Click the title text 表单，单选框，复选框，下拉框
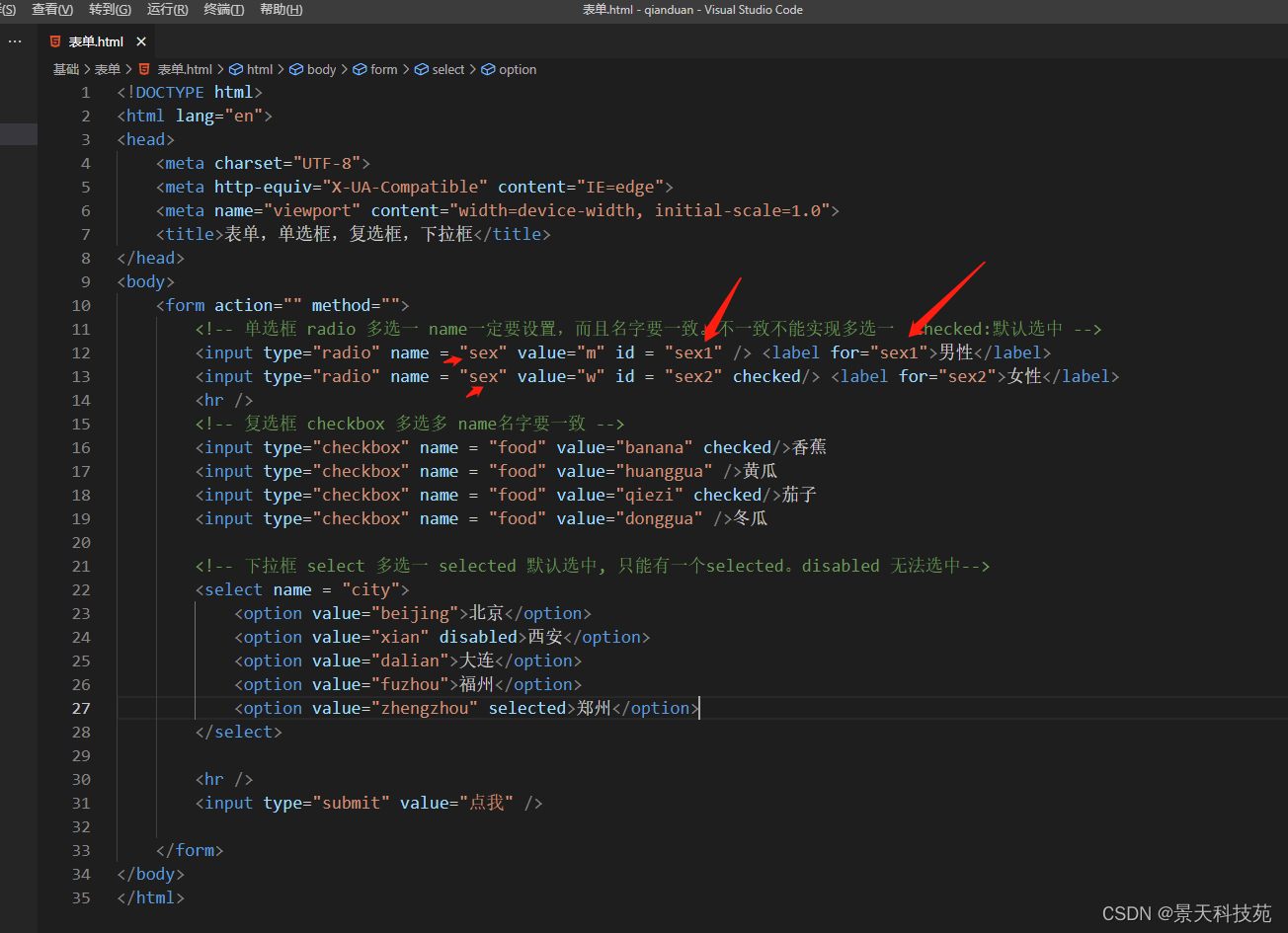This screenshot has width=1288, height=933. pos(349,234)
